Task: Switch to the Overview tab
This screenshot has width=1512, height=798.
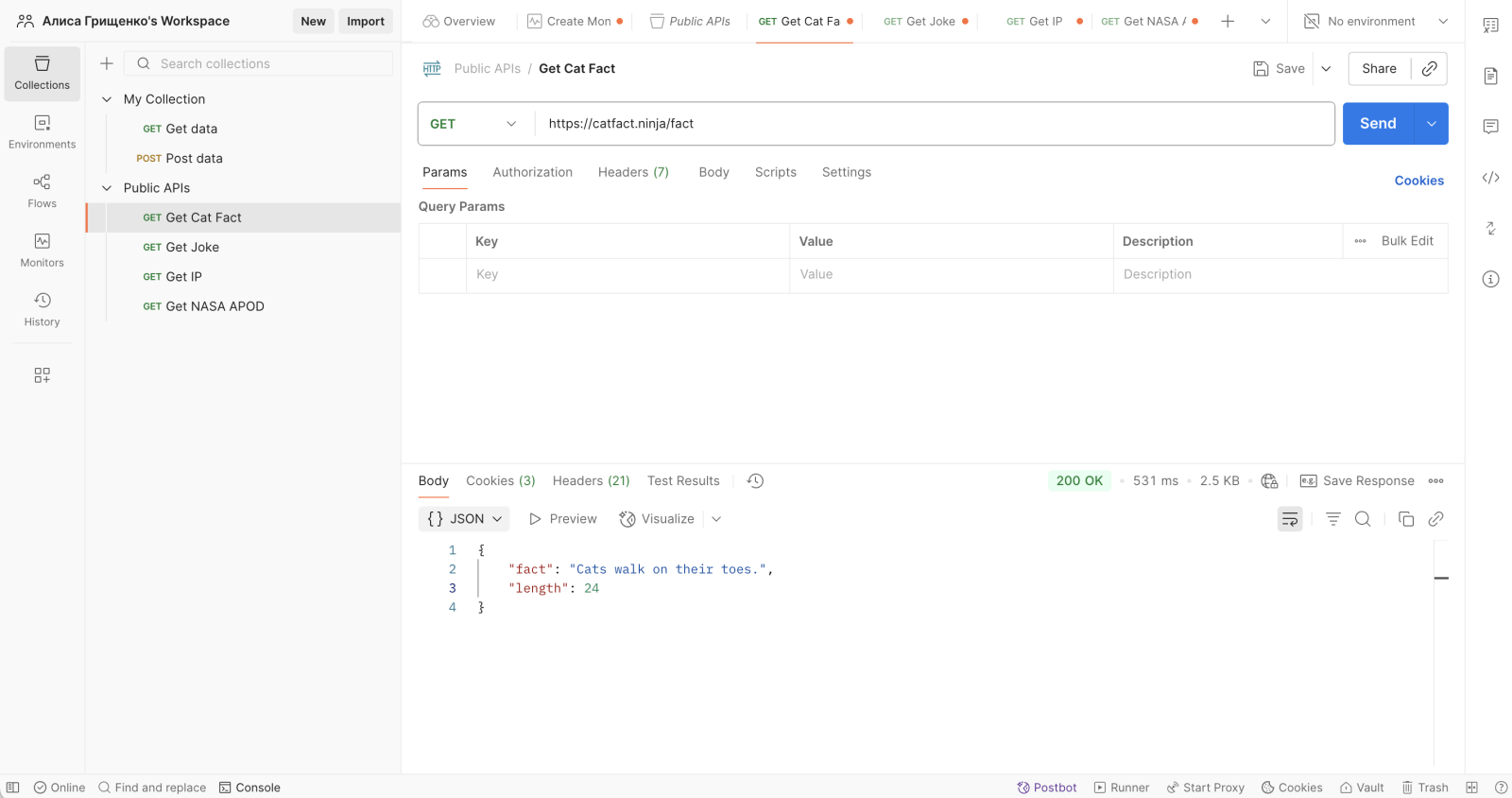Action: click(x=459, y=21)
